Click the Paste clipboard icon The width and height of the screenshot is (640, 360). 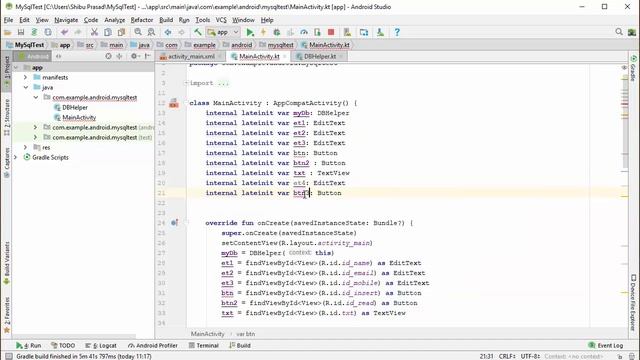tap(121, 32)
